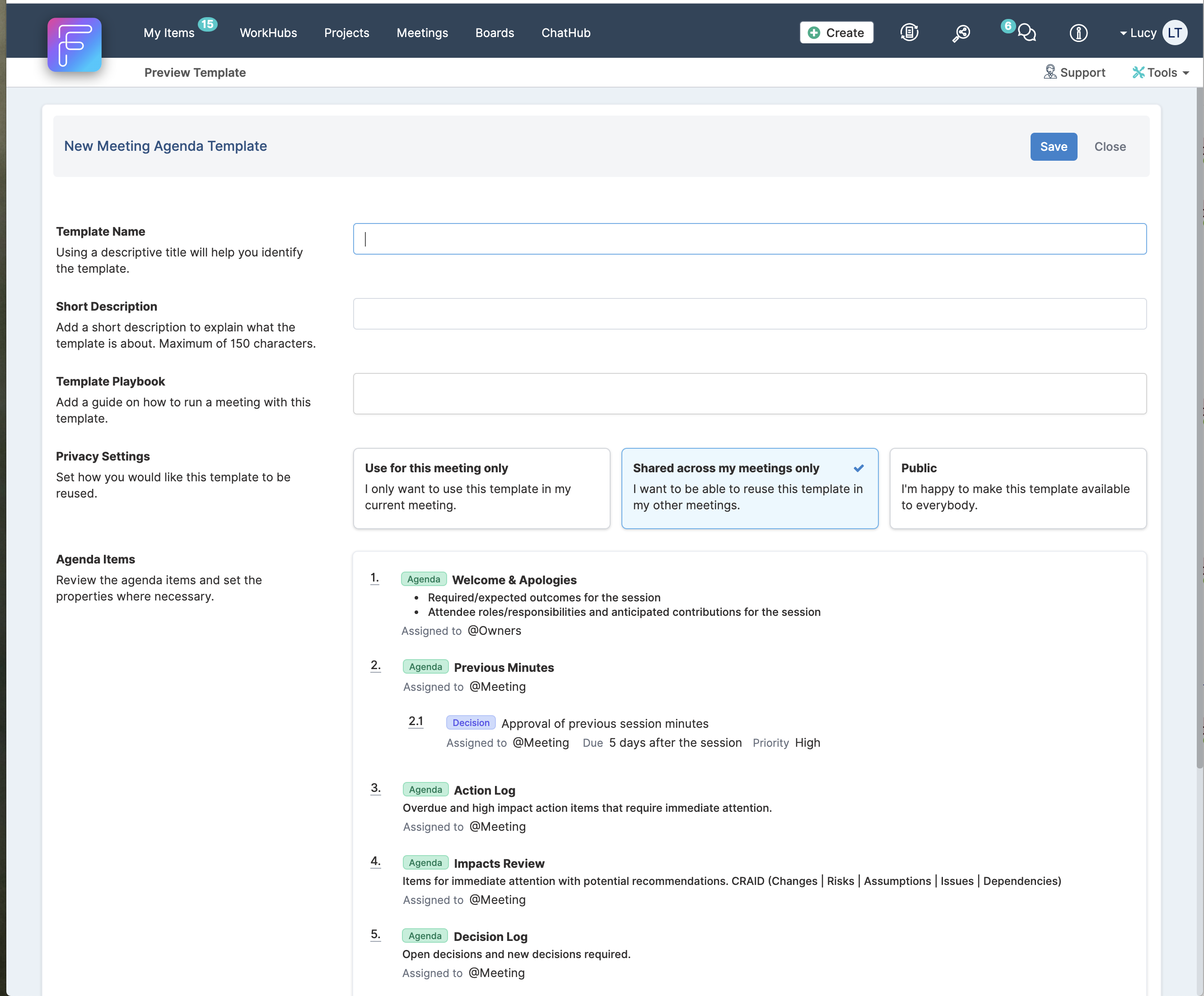
Task: Click the 'Preview Template' breadcrumb text
Action: point(195,73)
